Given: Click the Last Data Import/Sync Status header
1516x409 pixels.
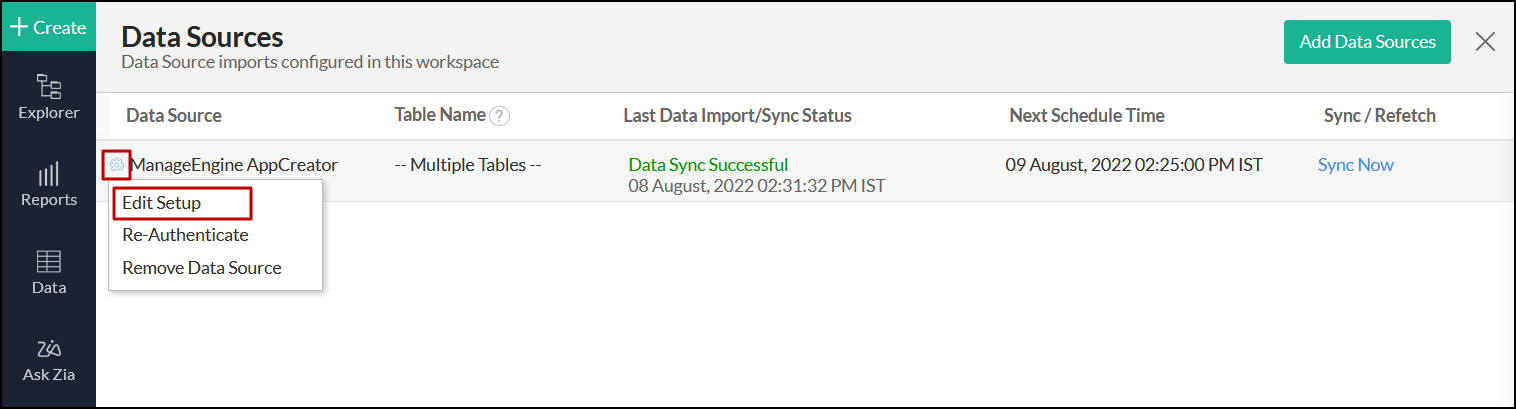Looking at the screenshot, I should tap(737, 116).
